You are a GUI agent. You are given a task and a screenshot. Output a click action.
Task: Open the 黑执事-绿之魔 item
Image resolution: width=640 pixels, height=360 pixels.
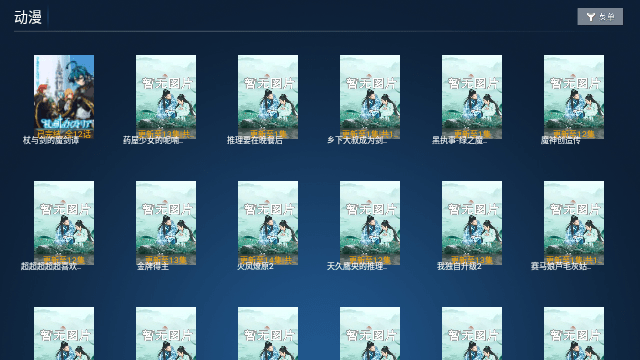[472, 97]
